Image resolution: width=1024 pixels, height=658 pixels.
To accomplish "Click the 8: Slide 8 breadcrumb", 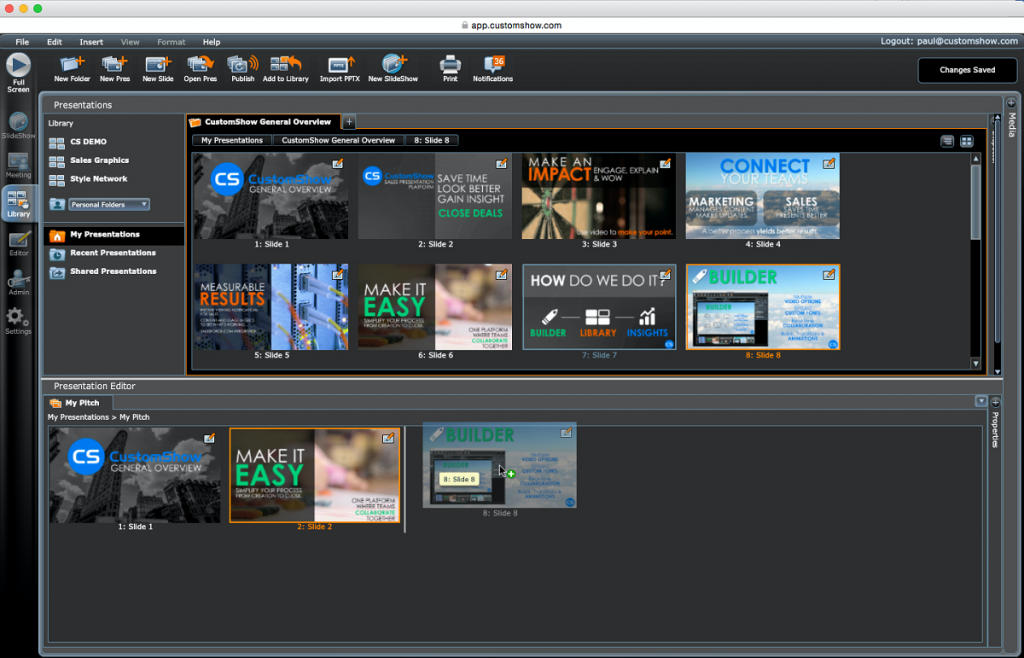I will 432,140.
